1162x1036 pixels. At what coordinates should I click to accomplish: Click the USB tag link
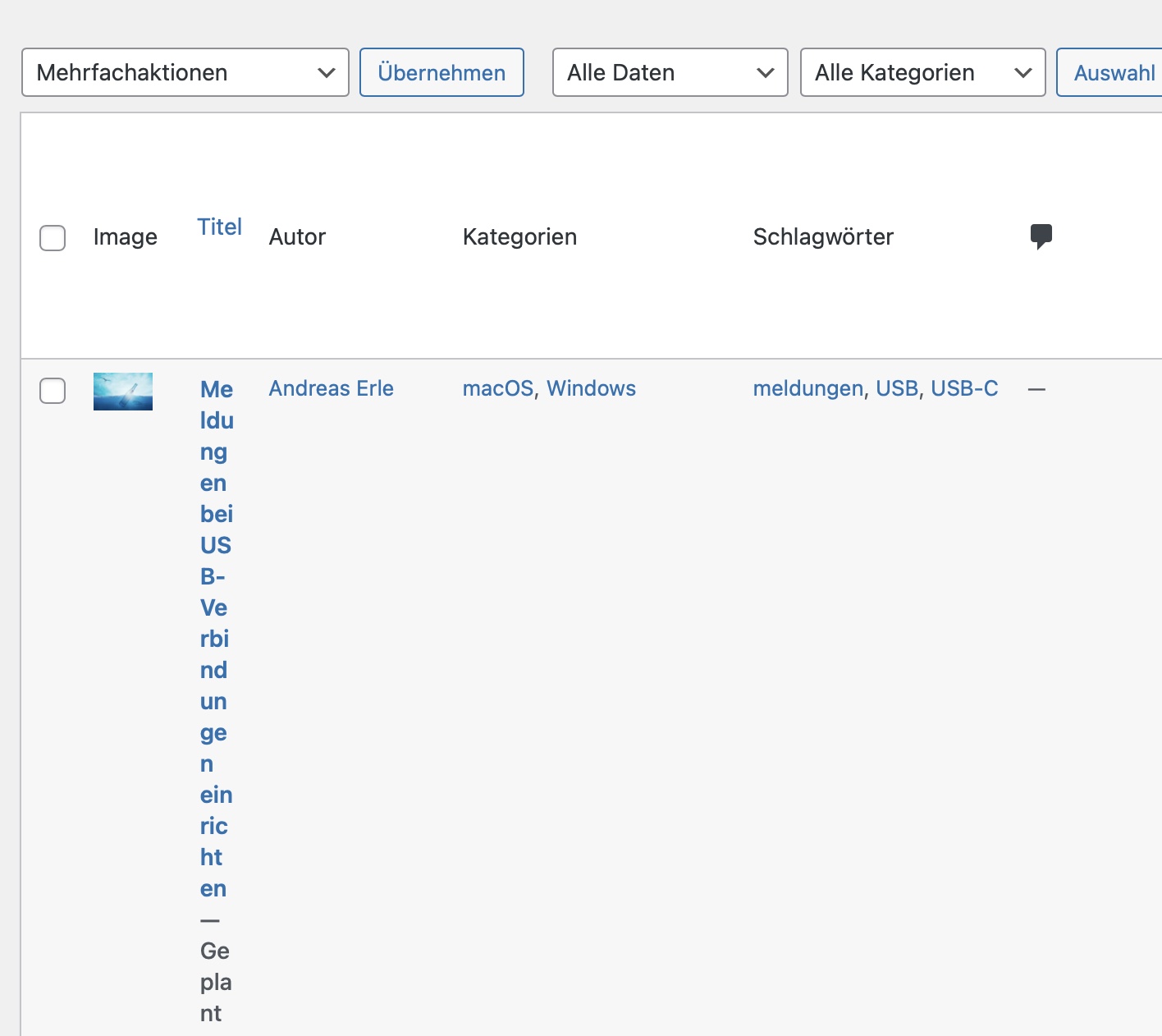point(896,388)
